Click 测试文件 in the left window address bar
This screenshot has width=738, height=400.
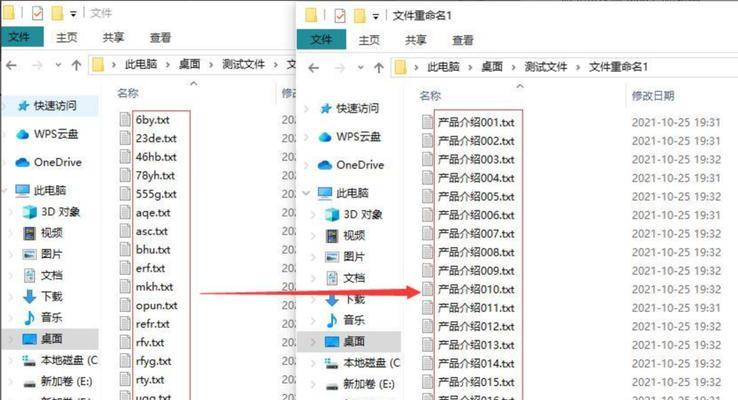click(x=244, y=64)
